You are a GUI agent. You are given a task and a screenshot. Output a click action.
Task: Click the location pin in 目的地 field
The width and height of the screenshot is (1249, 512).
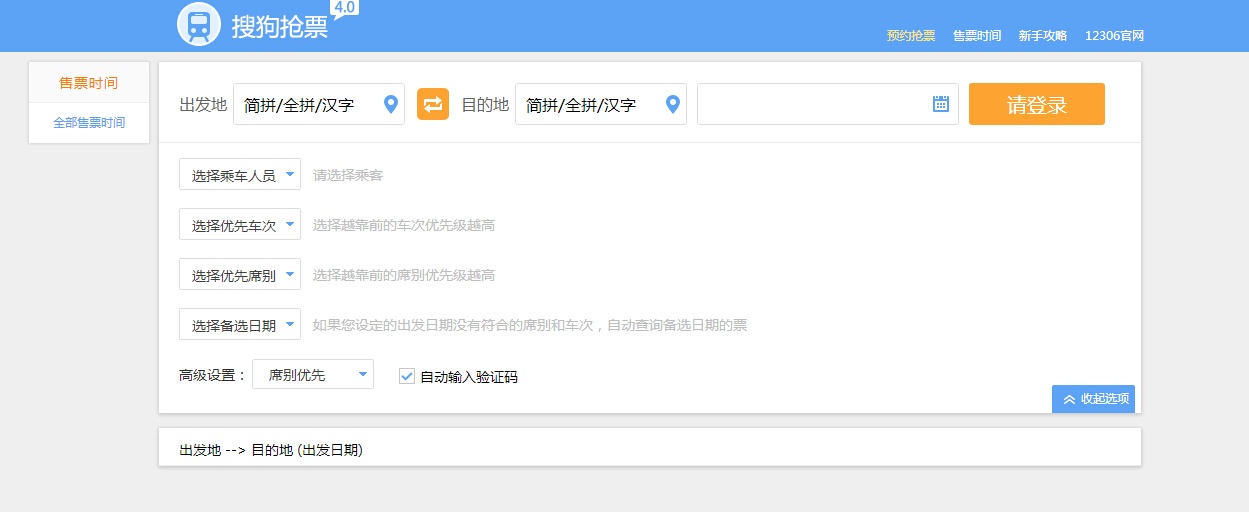pos(673,104)
